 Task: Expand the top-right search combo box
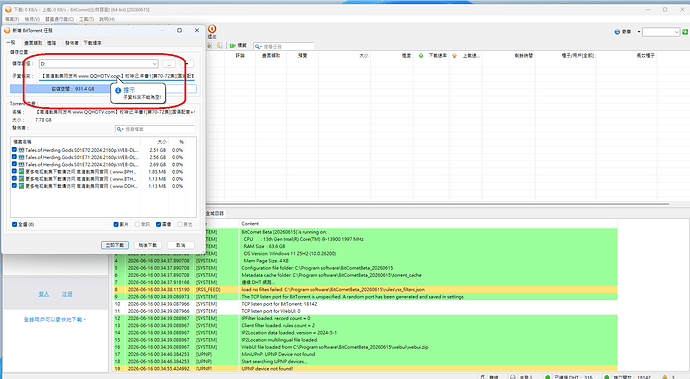[x=676, y=32]
